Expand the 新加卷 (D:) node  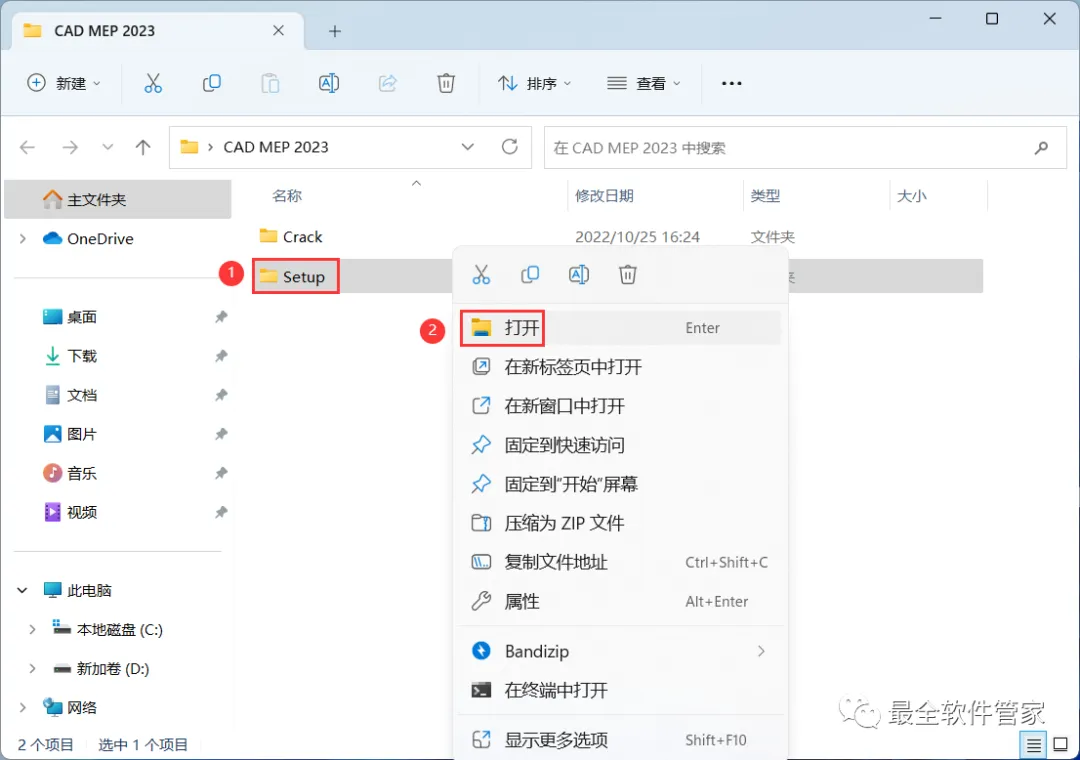[x=32, y=668]
